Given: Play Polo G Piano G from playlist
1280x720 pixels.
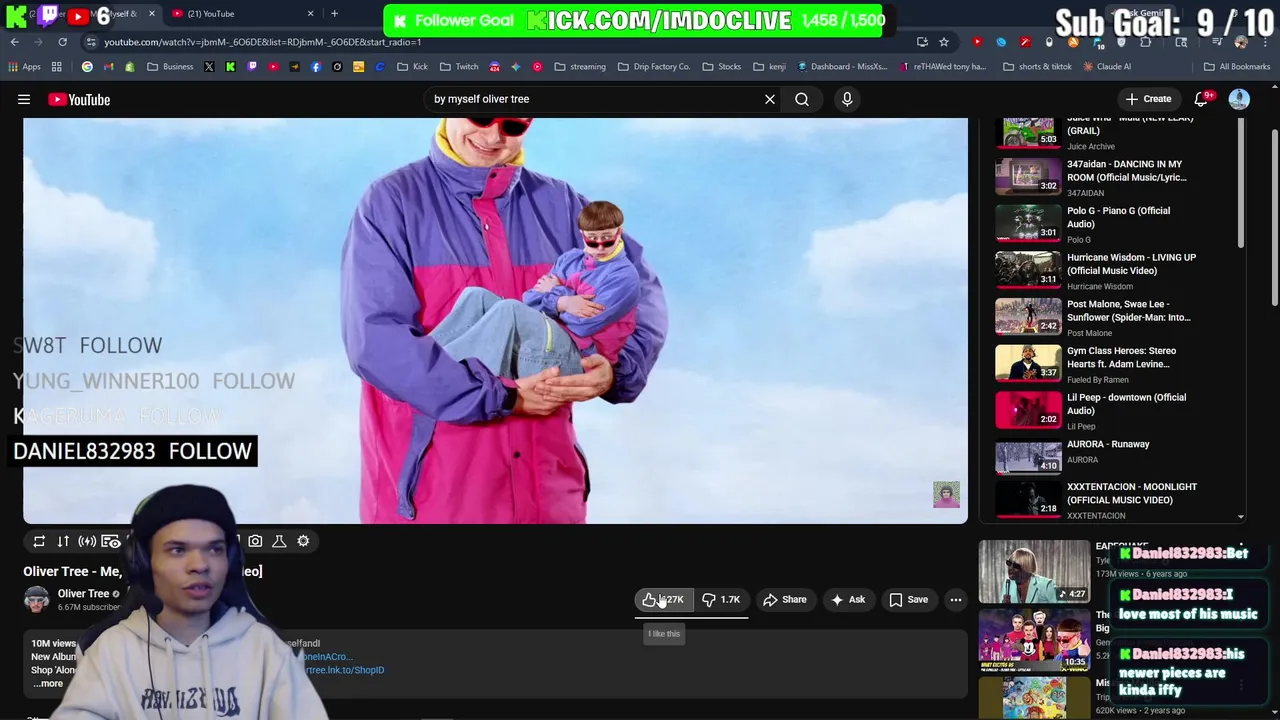Looking at the screenshot, I should pyautogui.click(x=1118, y=224).
